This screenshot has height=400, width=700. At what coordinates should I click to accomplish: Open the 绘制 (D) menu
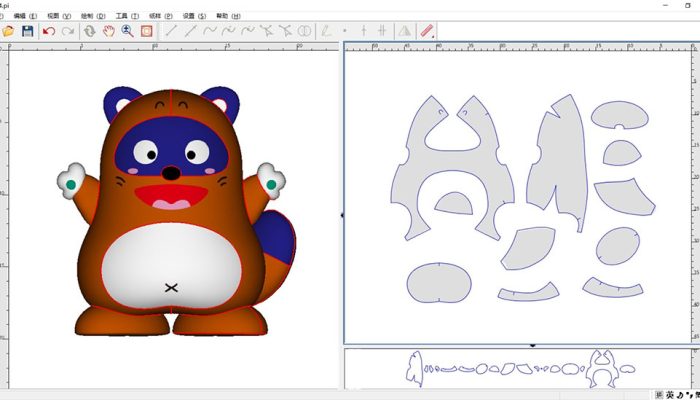tap(93, 16)
